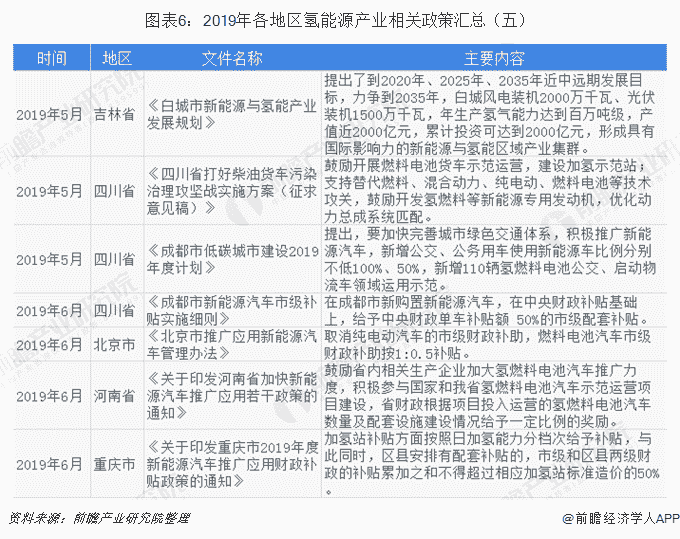Click the '重庆市' region cell
The width and height of the screenshot is (680, 539).
[114, 464]
